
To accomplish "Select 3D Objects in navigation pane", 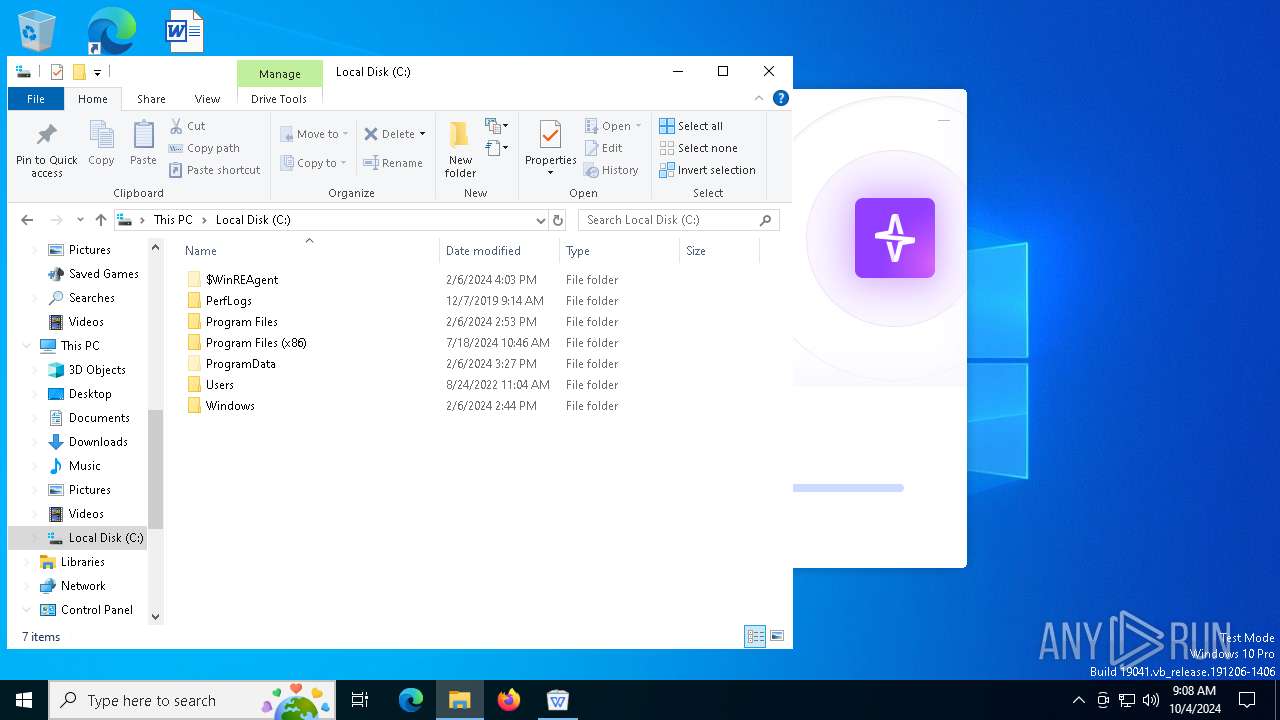I will (x=97, y=370).
